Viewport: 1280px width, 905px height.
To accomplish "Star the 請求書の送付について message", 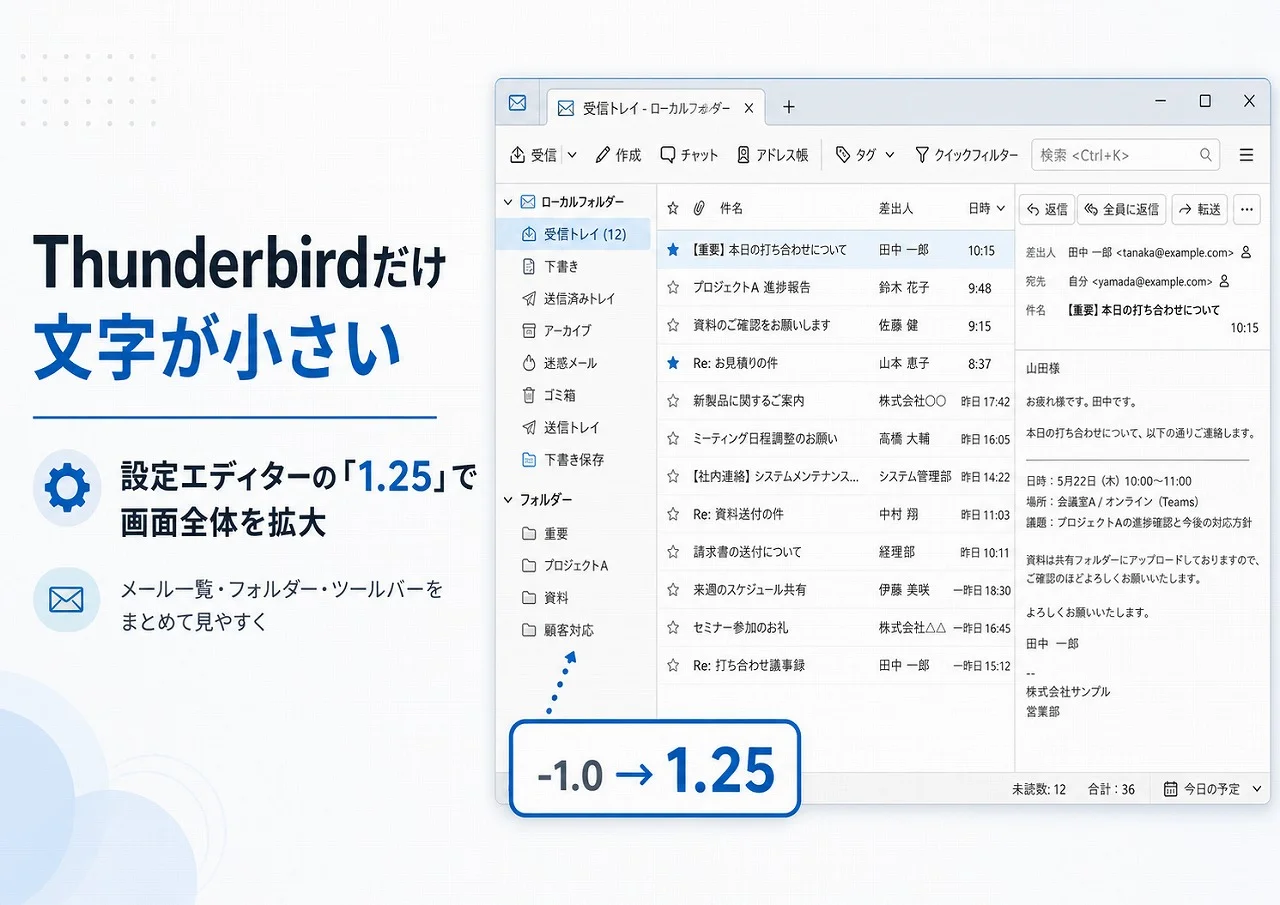I will [673, 552].
